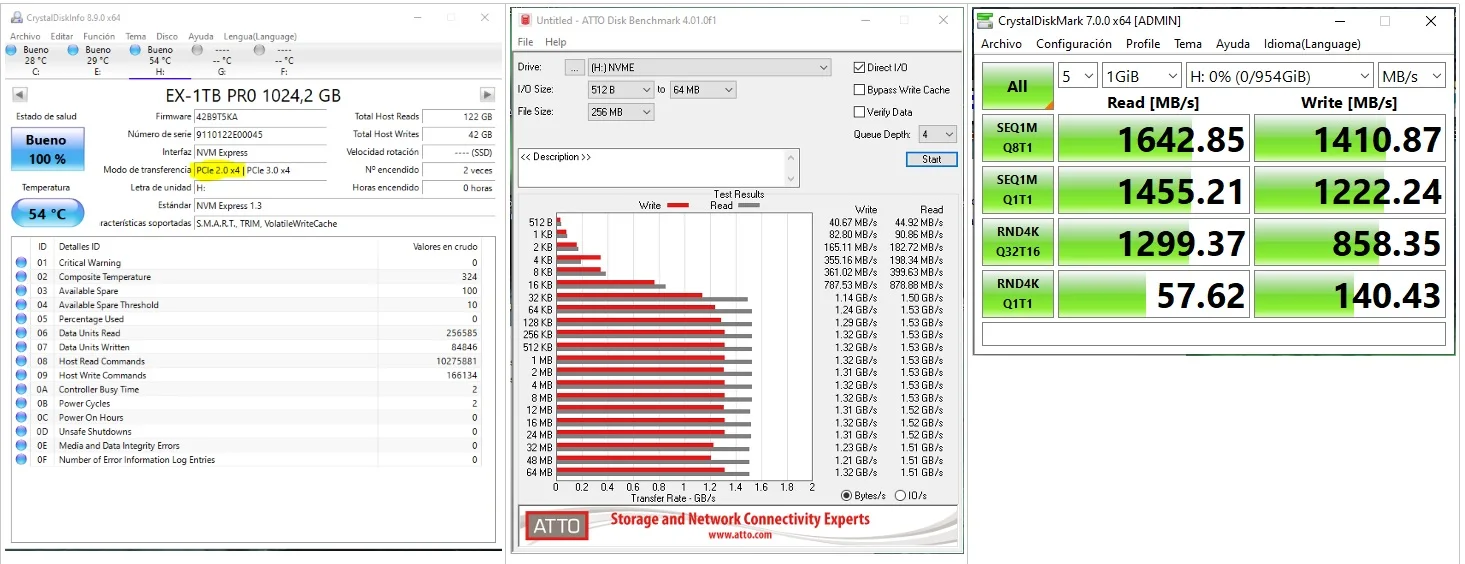This screenshot has width=1465, height=564.
Task: Click status dot of Unsafe Shutdowns row
Action: (x=21, y=432)
